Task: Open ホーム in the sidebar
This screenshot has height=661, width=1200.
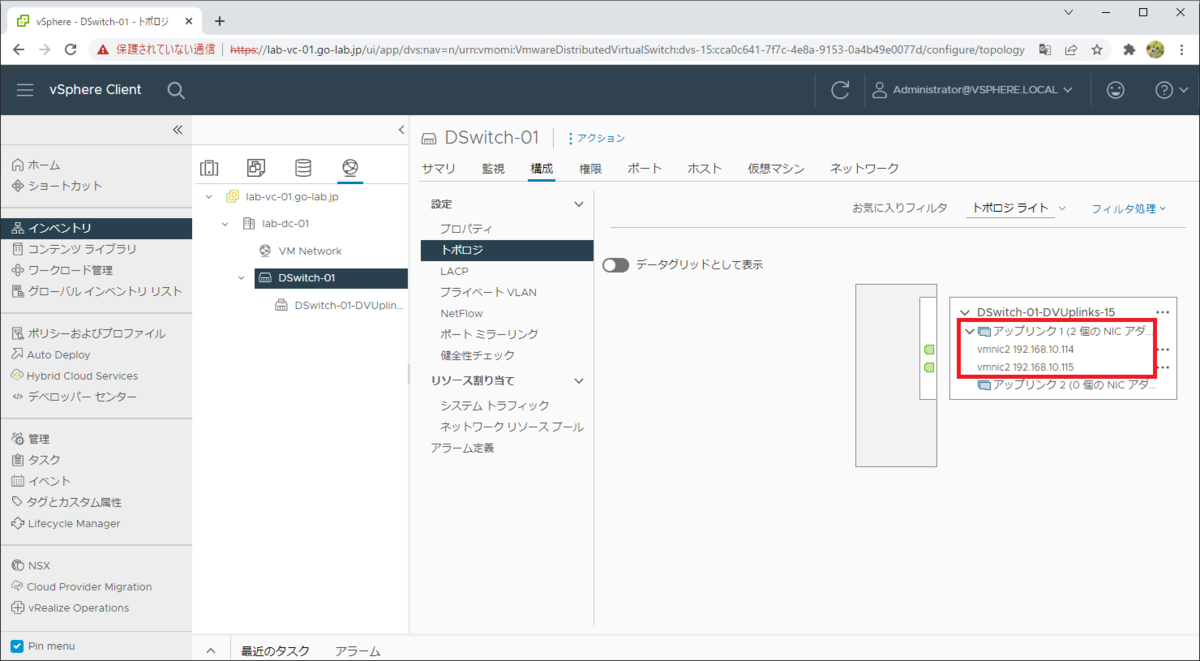Action: [x=36, y=165]
